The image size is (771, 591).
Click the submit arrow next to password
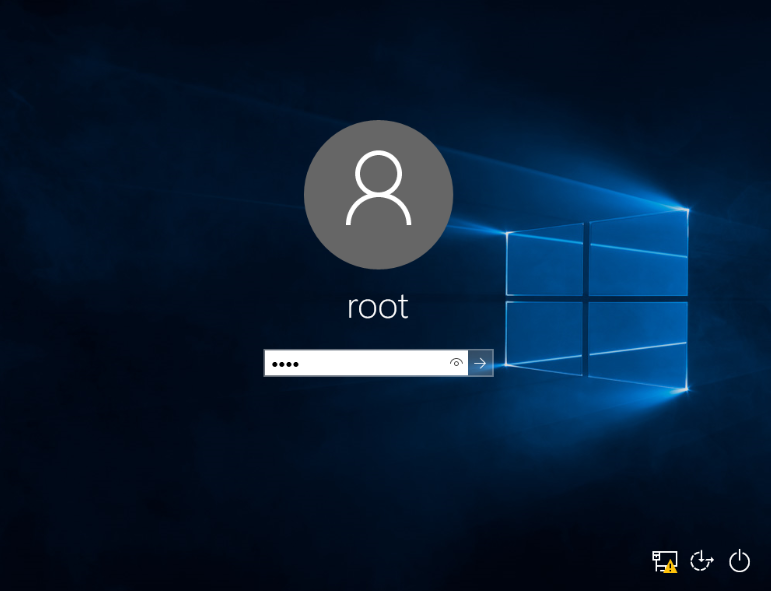point(480,363)
